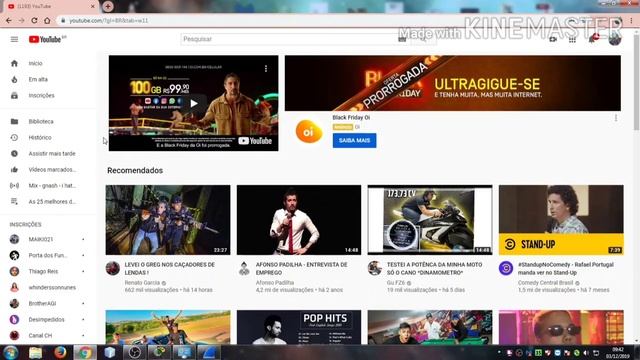Open ULTRAGIGUE-SE banner advertisement

tap(453, 83)
